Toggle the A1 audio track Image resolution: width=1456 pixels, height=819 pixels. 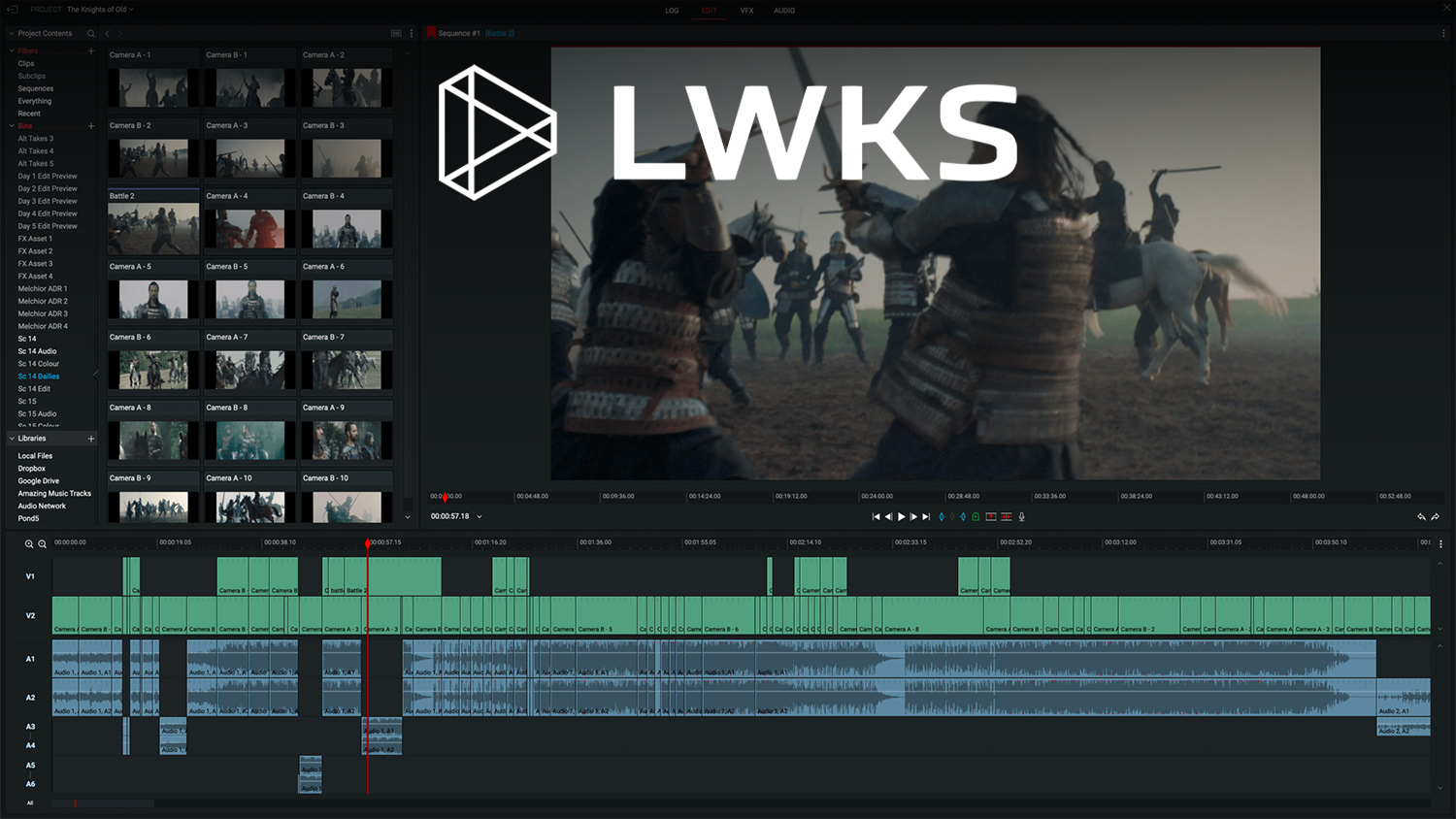(x=30, y=659)
